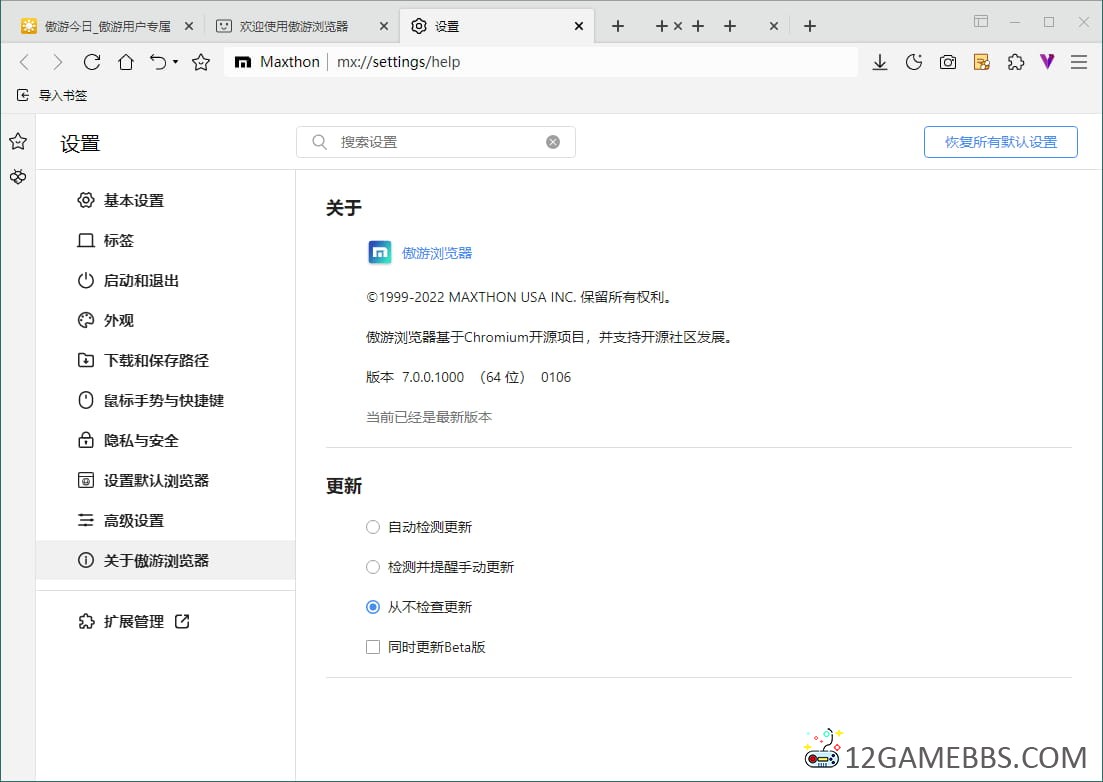Click the home page icon
The width and height of the screenshot is (1103, 782).
point(126,62)
